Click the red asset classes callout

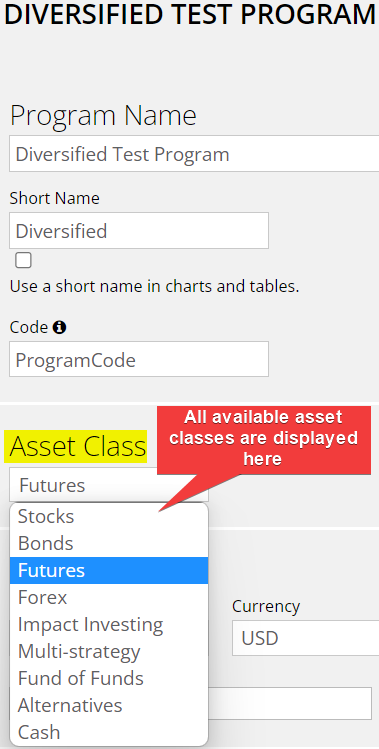264,439
